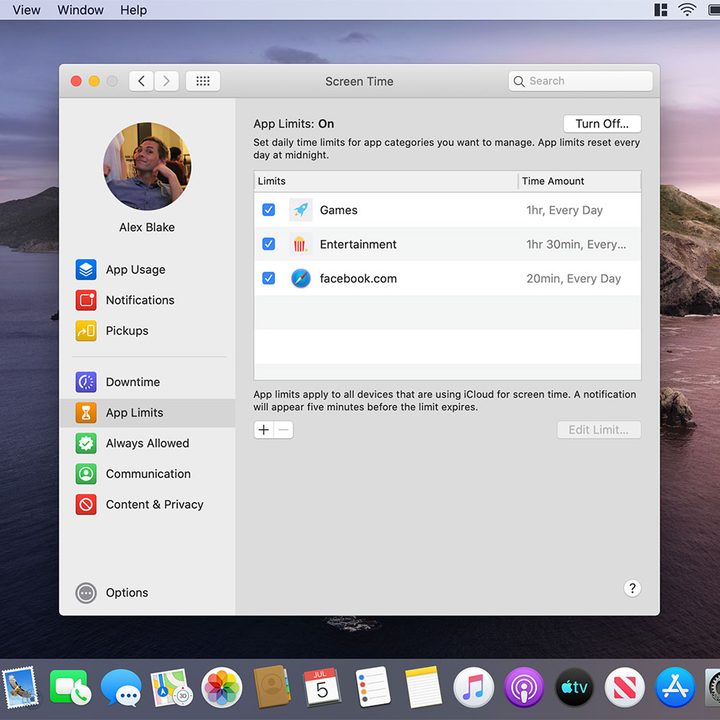Image resolution: width=720 pixels, height=720 pixels.
Task: Open App Store from Dock
Action: click(x=675, y=687)
